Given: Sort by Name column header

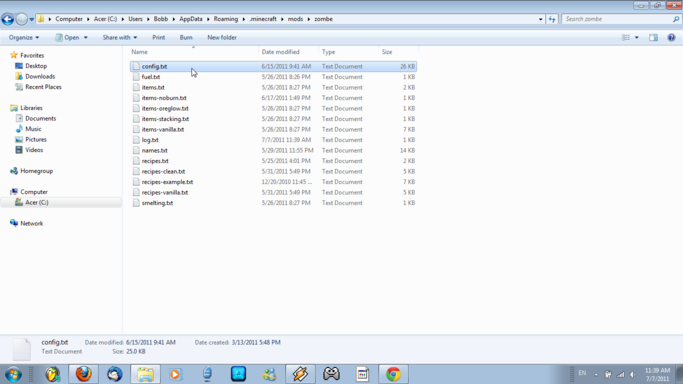Looking at the screenshot, I should tap(194, 52).
